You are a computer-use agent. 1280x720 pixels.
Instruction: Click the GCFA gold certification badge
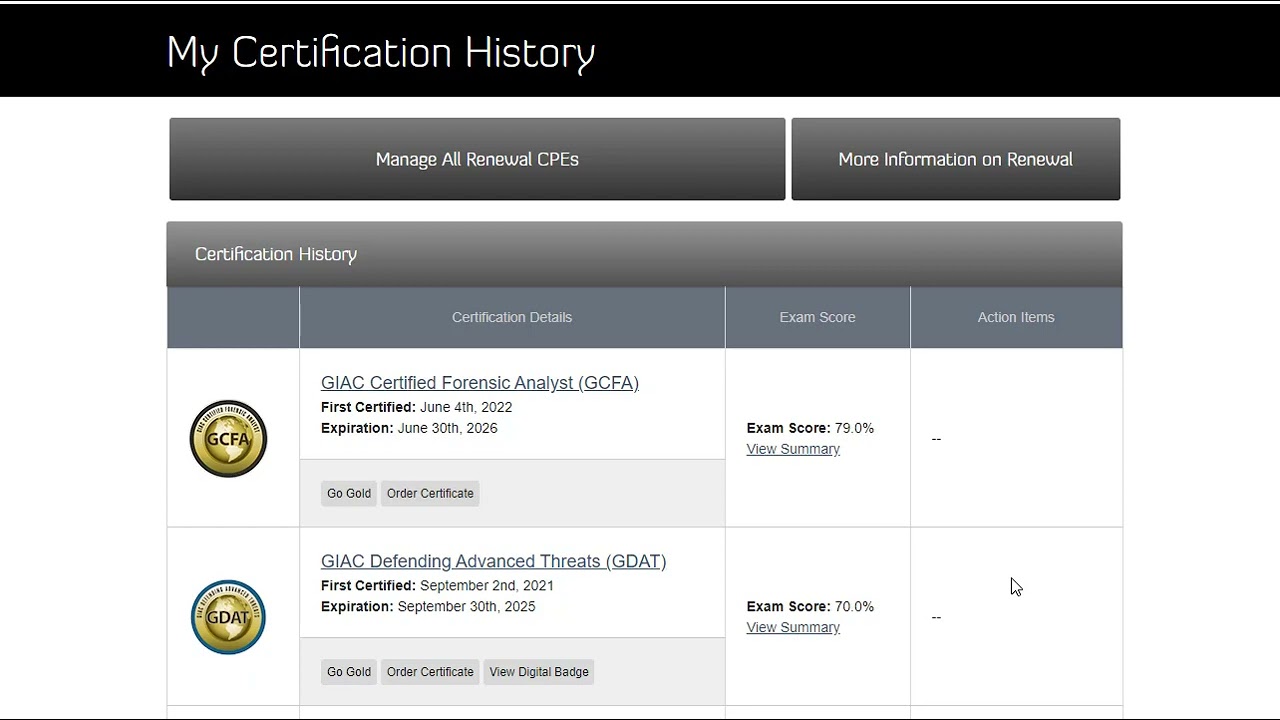(x=228, y=438)
